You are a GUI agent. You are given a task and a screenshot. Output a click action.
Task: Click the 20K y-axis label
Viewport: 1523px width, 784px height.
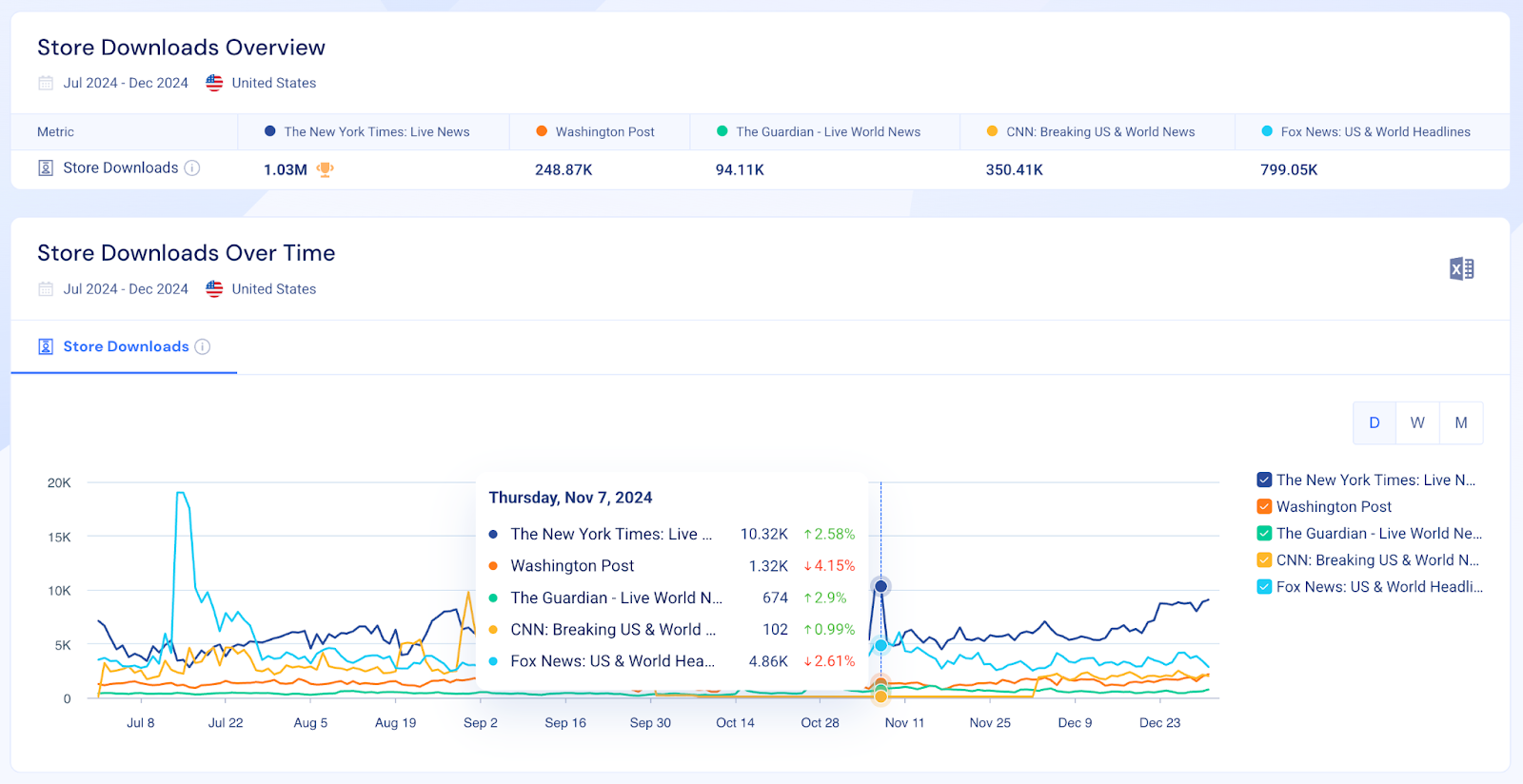pyautogui.click(x=59, y=483)
